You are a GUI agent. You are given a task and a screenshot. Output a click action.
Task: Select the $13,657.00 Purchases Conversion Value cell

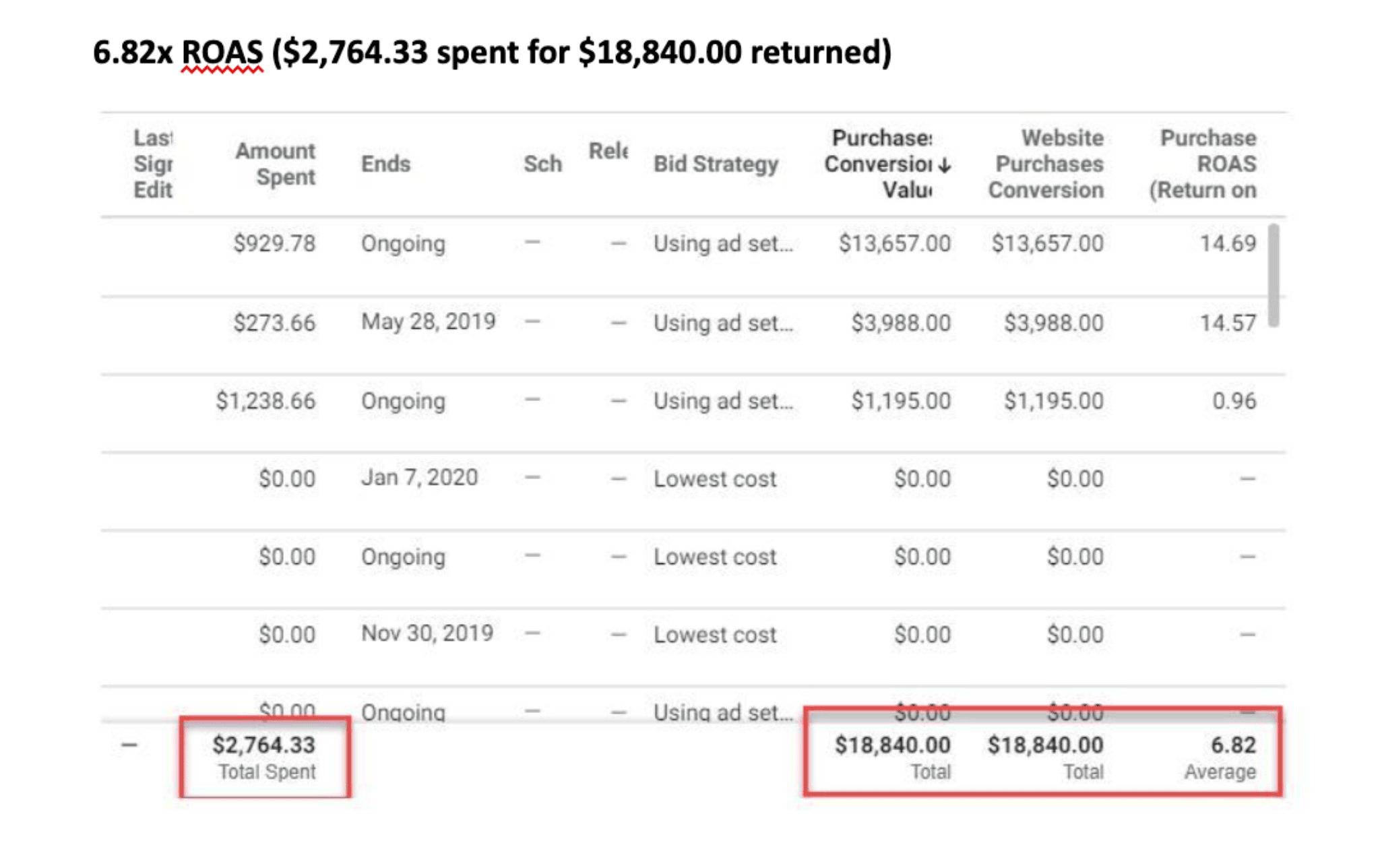click(894, 243)
